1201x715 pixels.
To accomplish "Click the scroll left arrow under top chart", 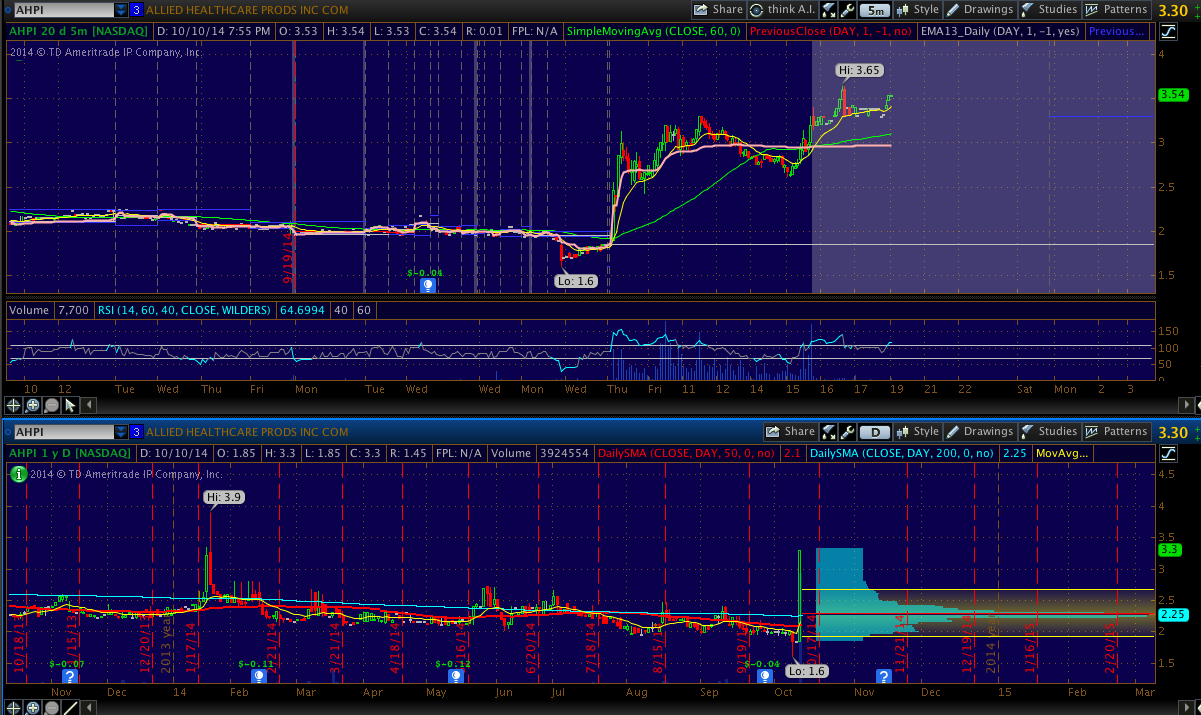I will (x=89, y=405).
